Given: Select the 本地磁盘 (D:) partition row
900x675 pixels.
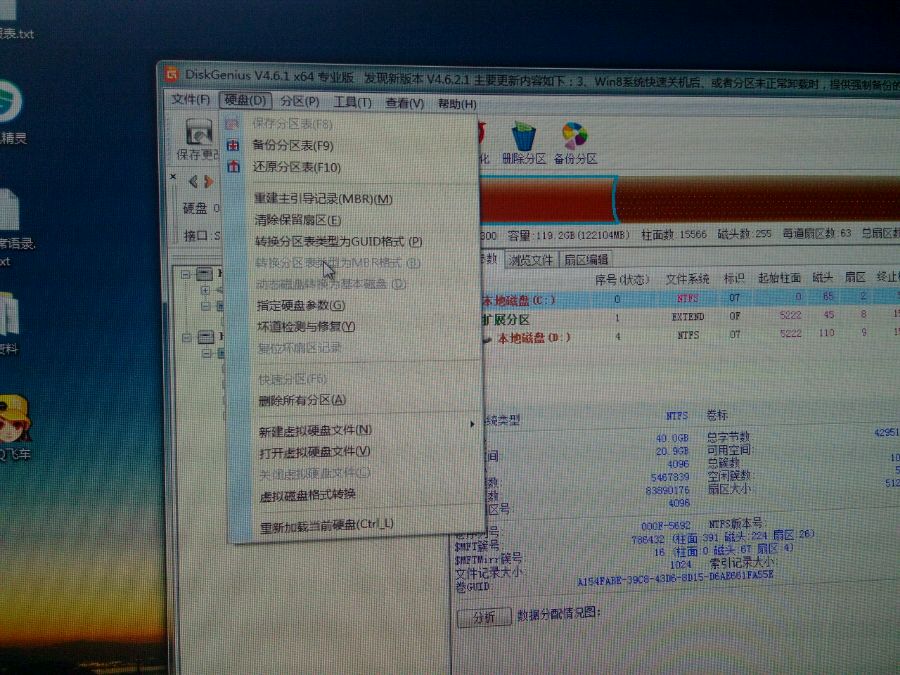Looking at the screenshot, I should point(689,336).
